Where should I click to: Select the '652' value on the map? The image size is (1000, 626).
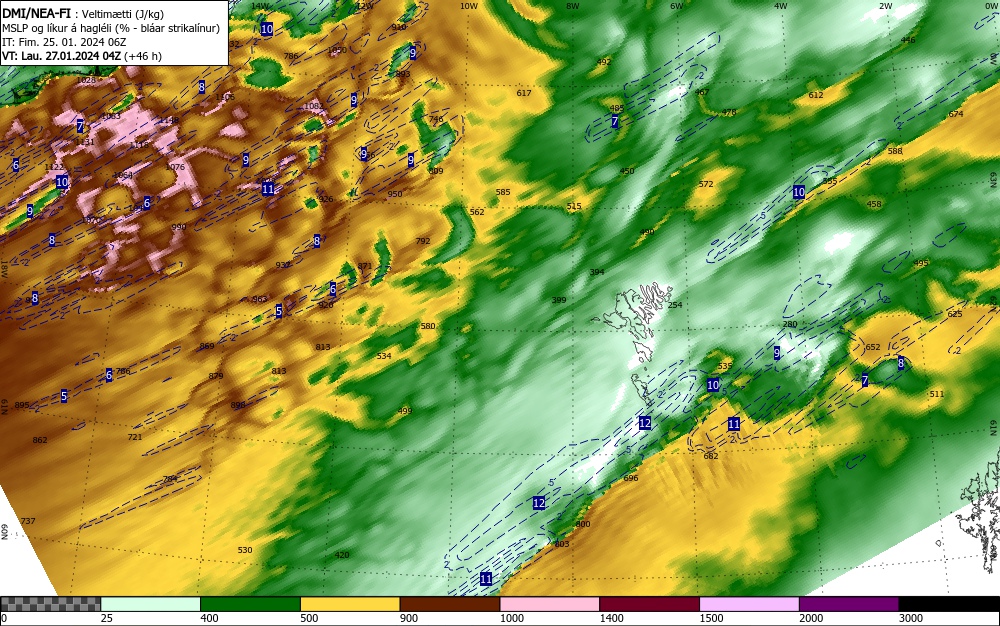[872, 347]
